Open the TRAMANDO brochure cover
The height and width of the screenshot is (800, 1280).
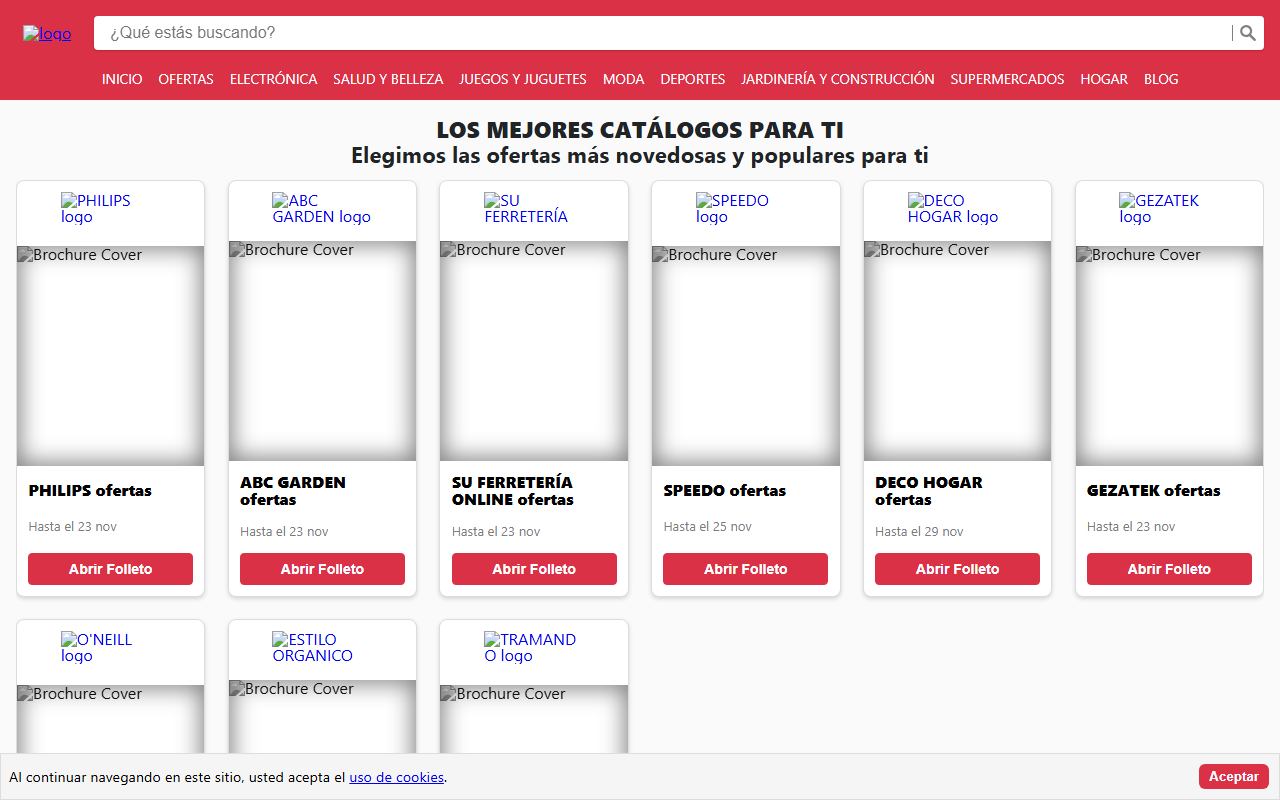[534, 720]
